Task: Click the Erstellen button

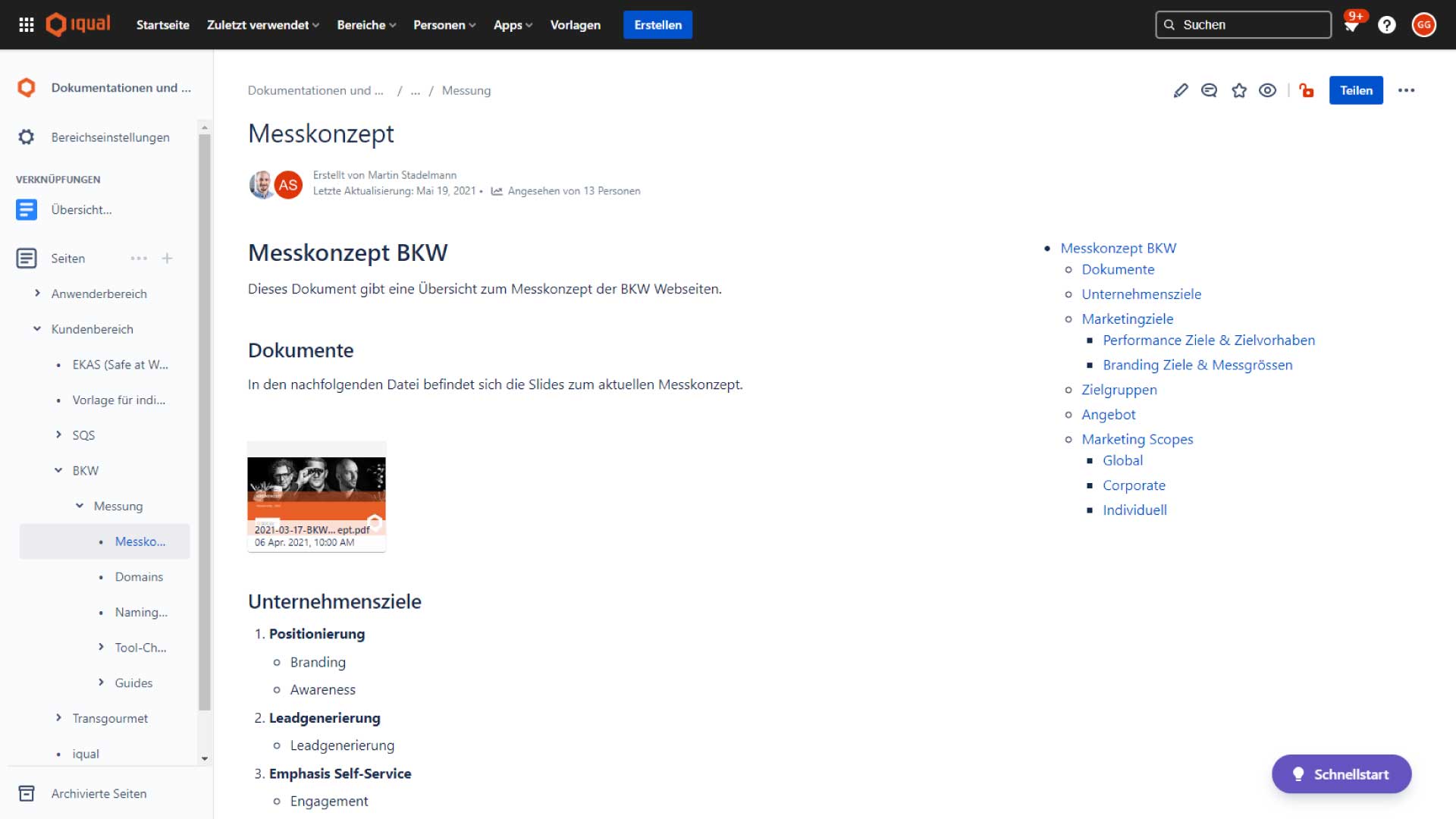Action: [x=656, y=24]
